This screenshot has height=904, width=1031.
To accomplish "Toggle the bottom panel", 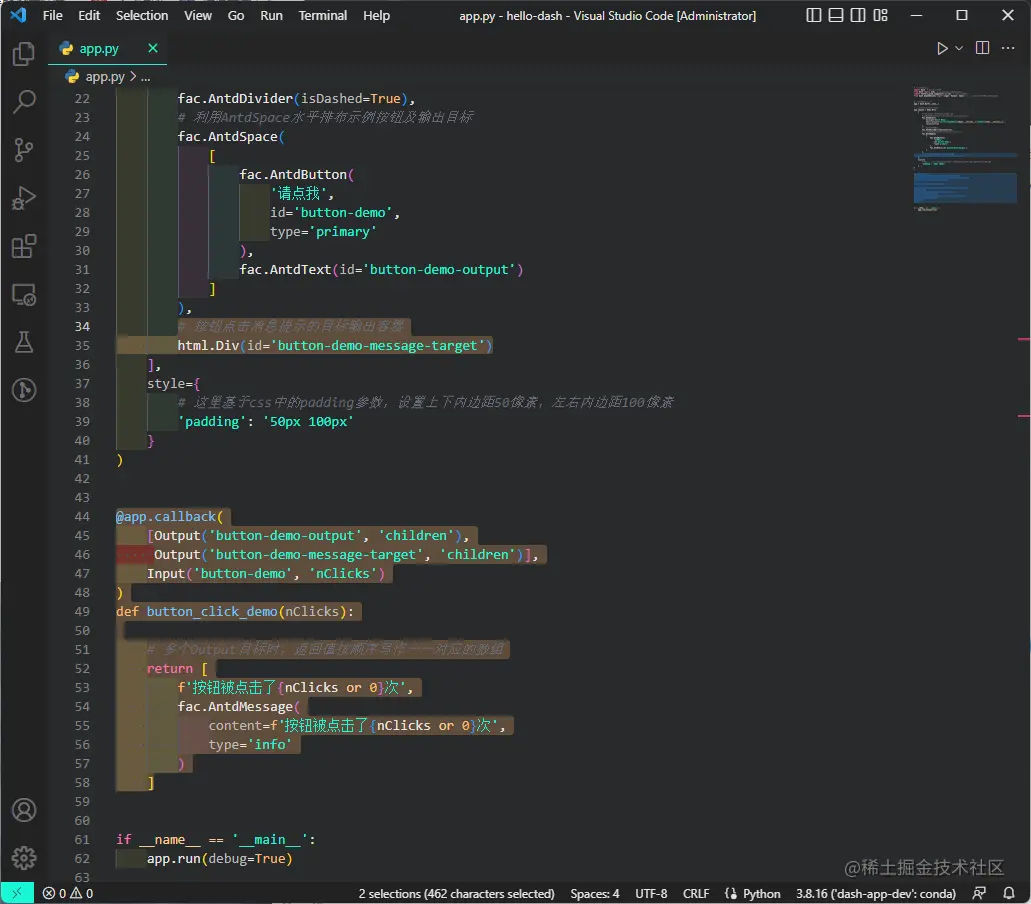I will click(836, 15).
